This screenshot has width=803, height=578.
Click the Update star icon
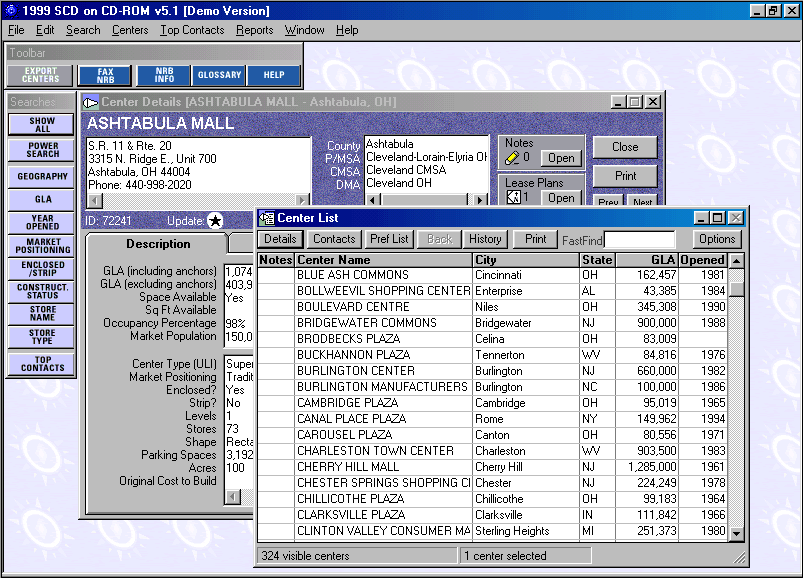click(215, 221)
